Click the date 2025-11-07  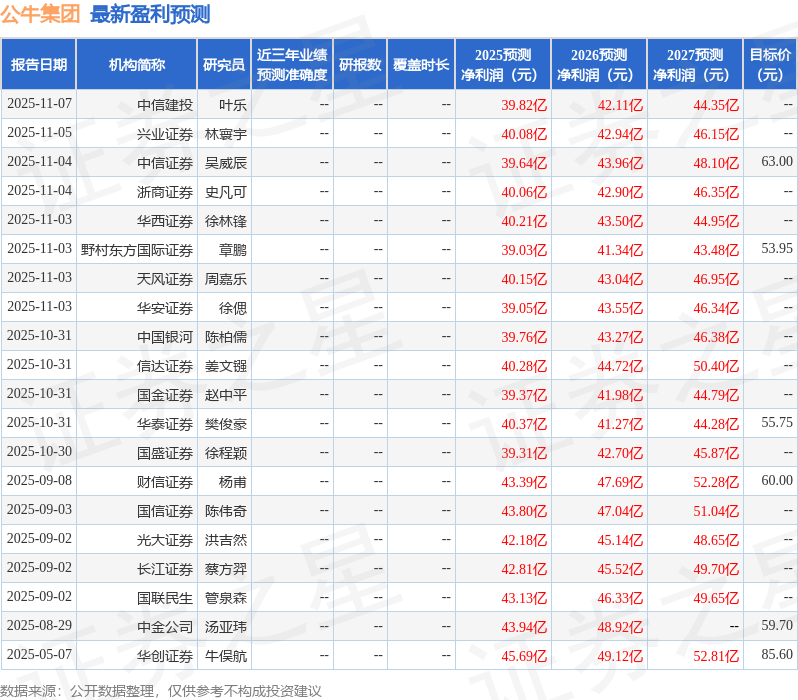pyautogui.click(x=39, y=104)
